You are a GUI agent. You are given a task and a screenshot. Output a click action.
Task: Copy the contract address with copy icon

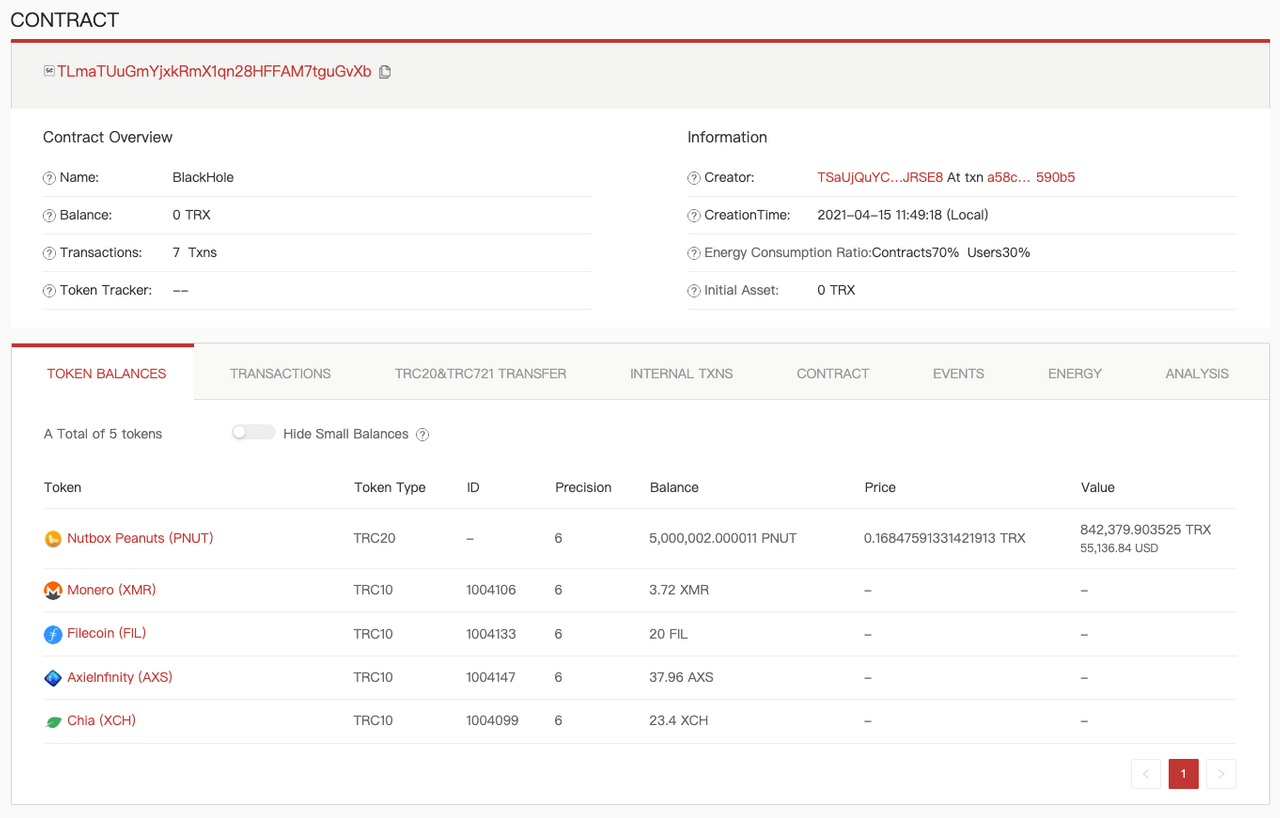point(385,72)
